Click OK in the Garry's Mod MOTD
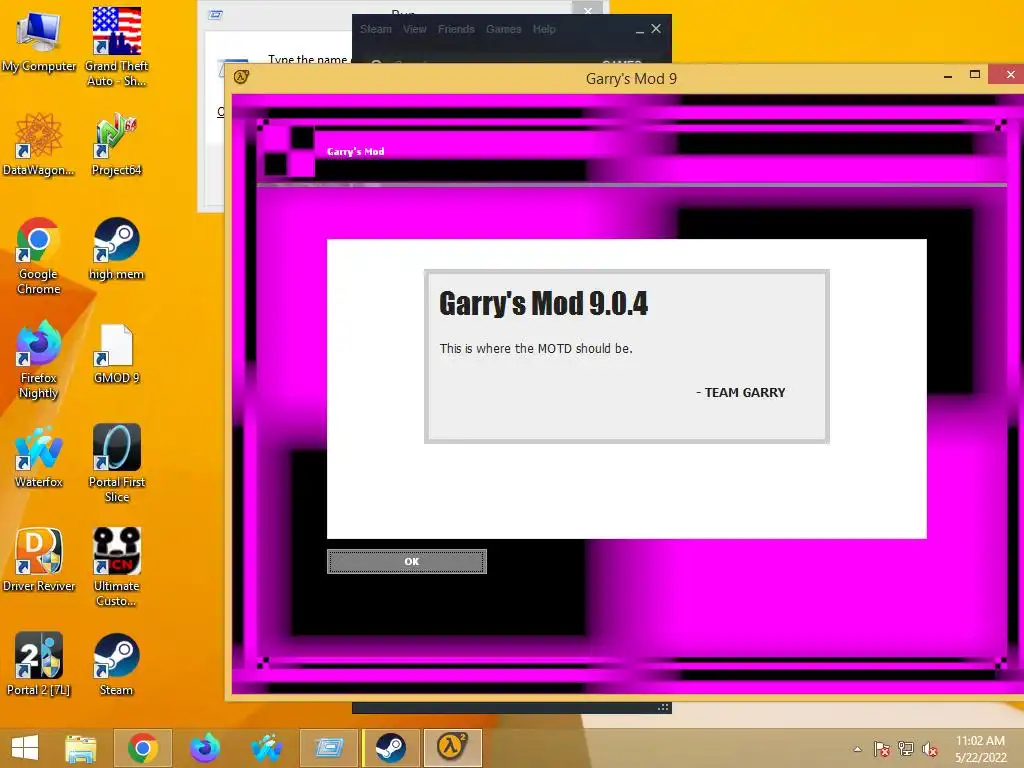 click(407, 562)
